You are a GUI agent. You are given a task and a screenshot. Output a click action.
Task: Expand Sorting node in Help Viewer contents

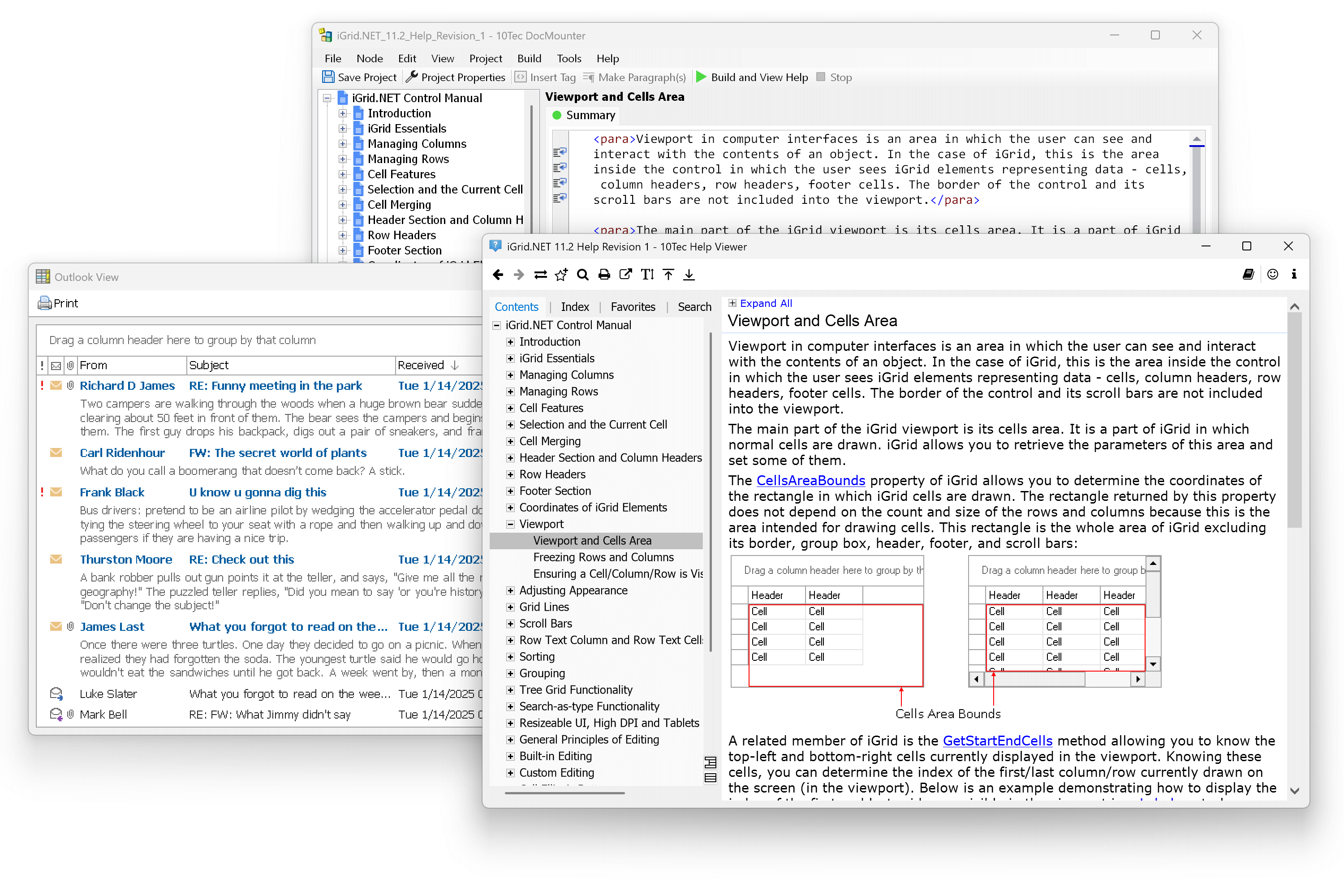point(510,657)
